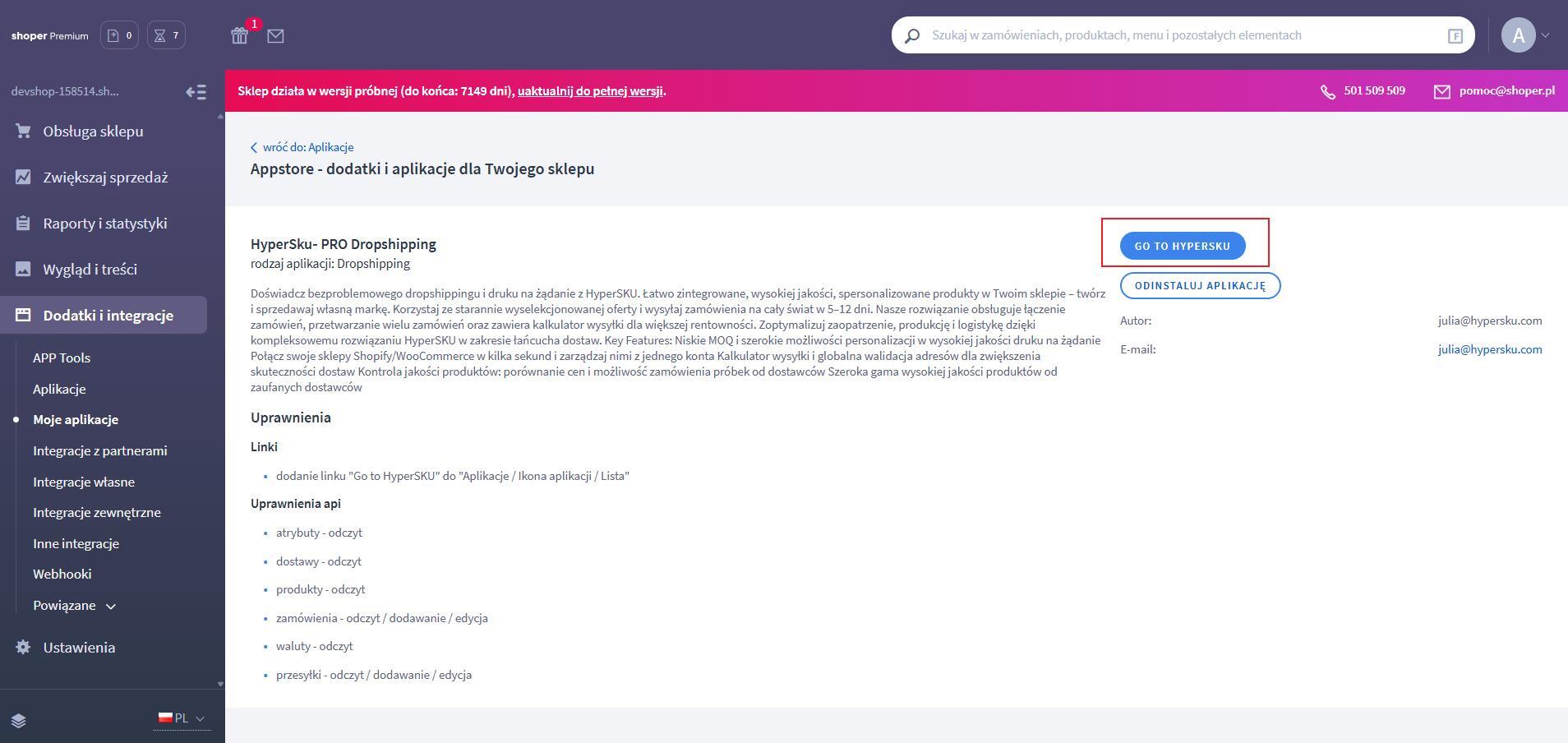The width and height of the screenshot is (1568, 743).
Task: Click 'przesyłki - odczyt / dodawanie / edycja' item
Action: 374,675
